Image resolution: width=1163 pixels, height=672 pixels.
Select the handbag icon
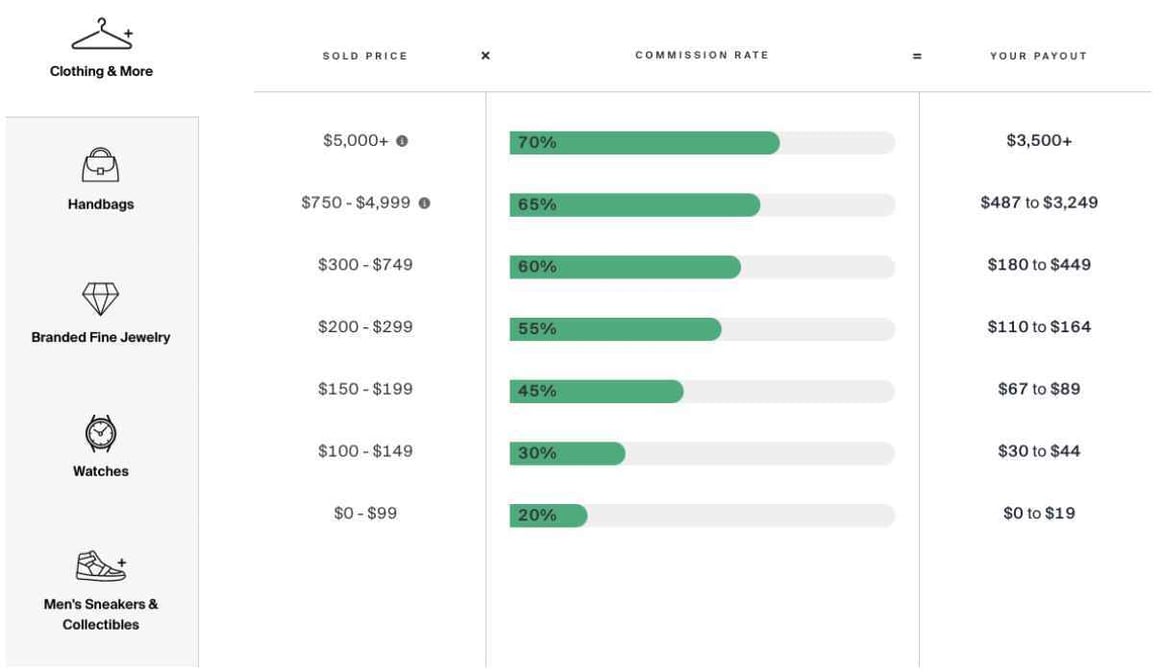(100, 165)
